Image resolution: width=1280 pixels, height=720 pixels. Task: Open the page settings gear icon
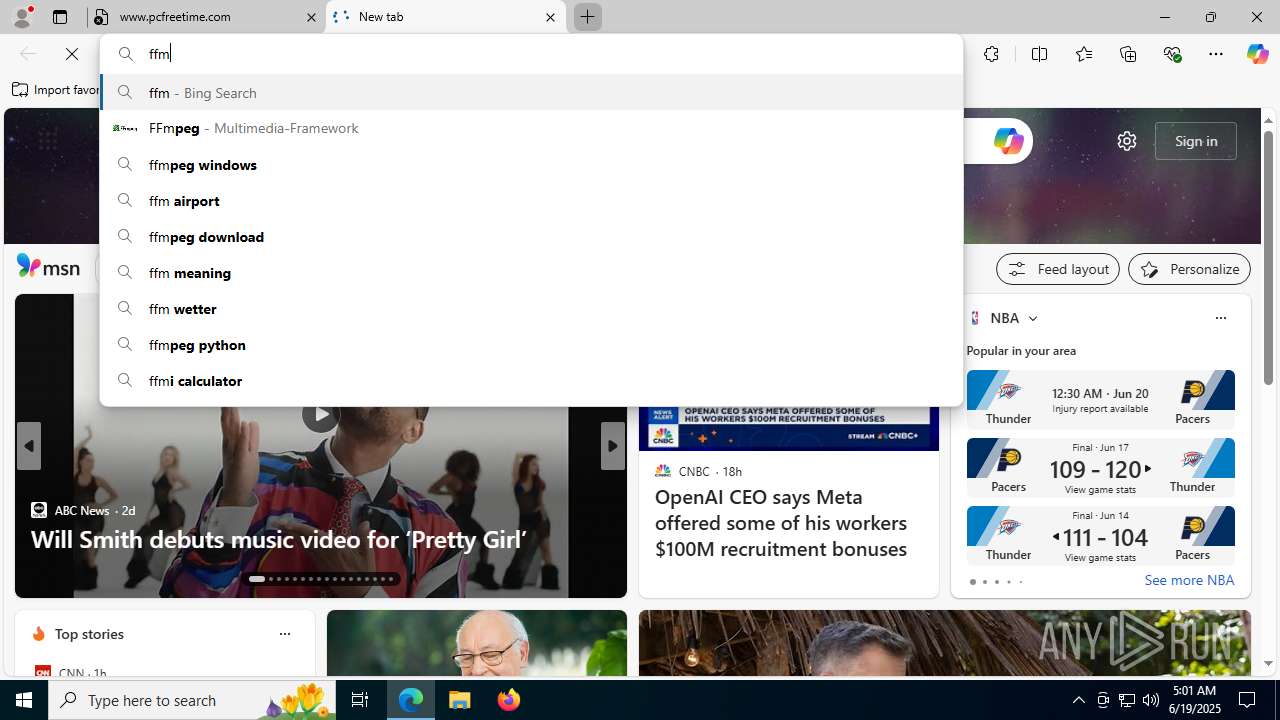click(1127, 141)
